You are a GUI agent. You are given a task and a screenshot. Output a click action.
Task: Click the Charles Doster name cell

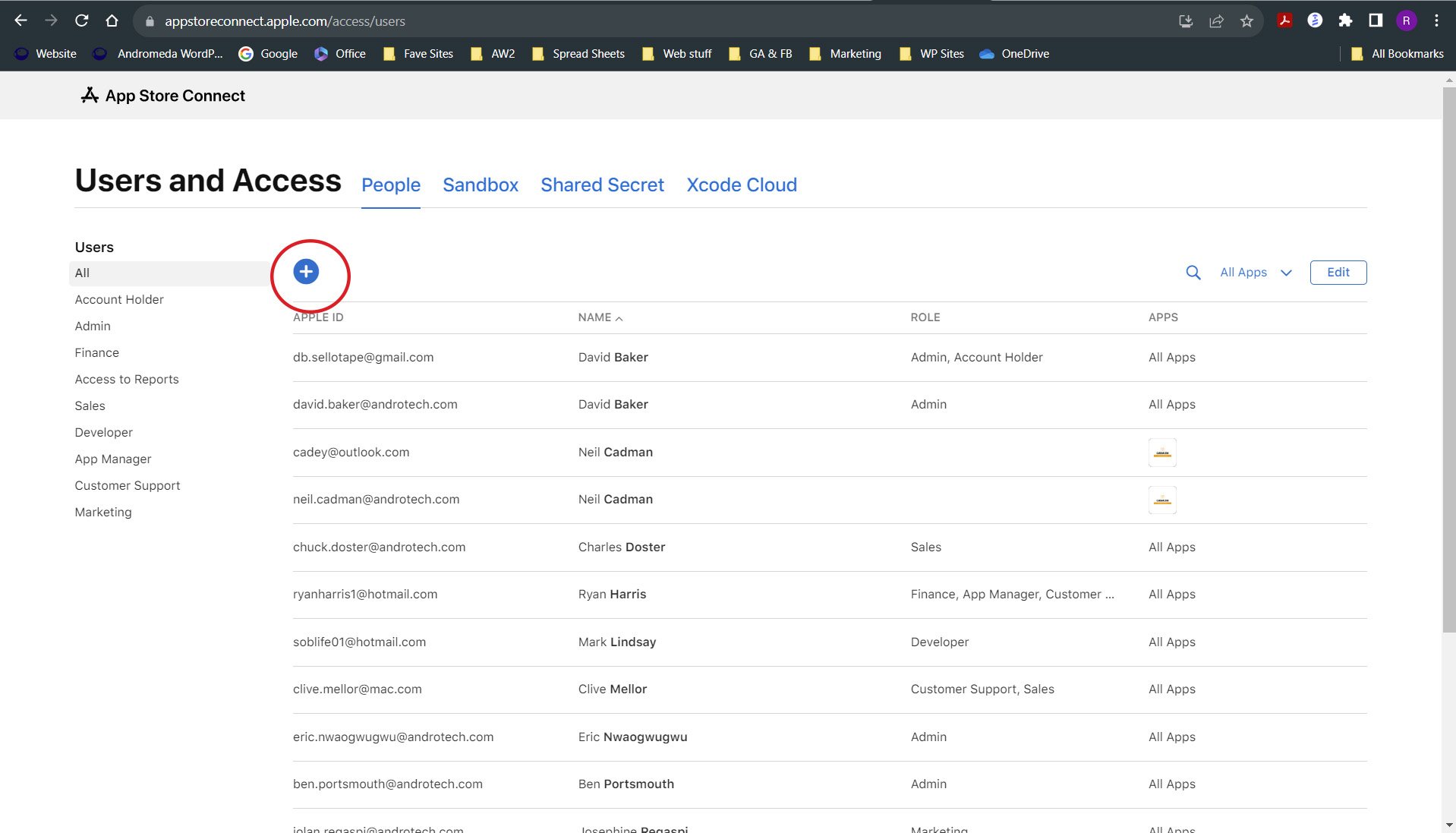[x=622, y=547]
